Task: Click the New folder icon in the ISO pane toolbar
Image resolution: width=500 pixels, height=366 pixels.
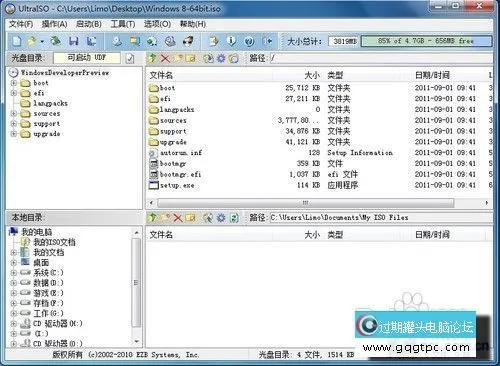Action: (x=178, y=58)
